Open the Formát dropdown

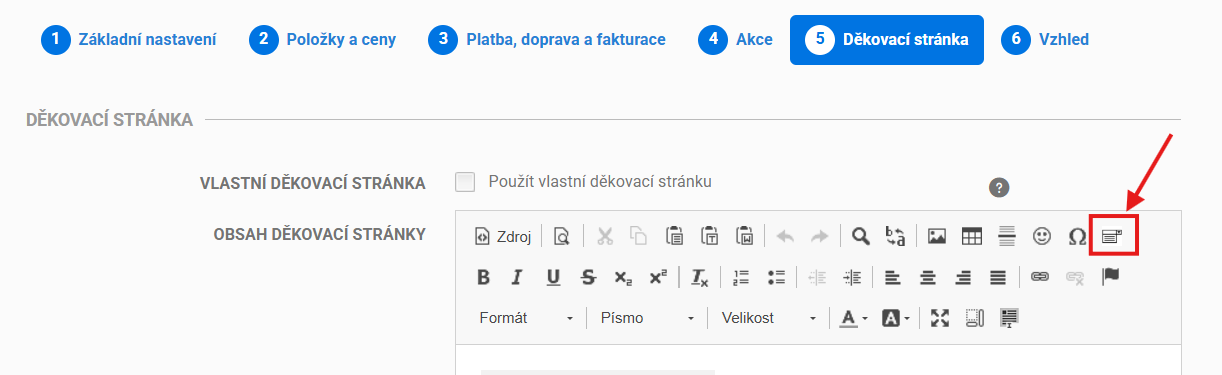tap(527, 318)
